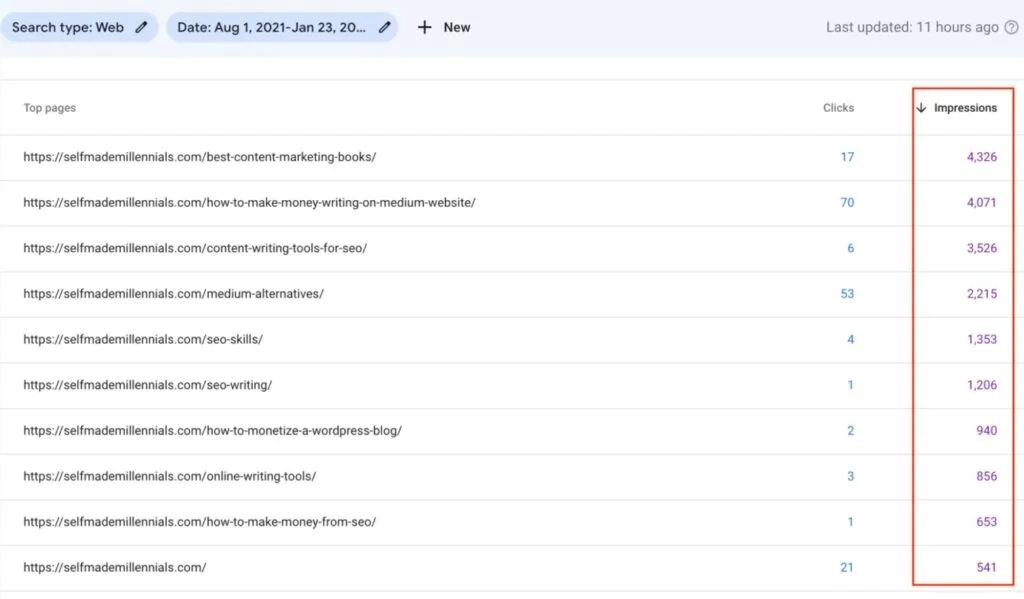This screenshot has width=1024, height=599.
Task: Edit the Date range filter pencil
Action: pyautogui.click(x=384, y=28)
